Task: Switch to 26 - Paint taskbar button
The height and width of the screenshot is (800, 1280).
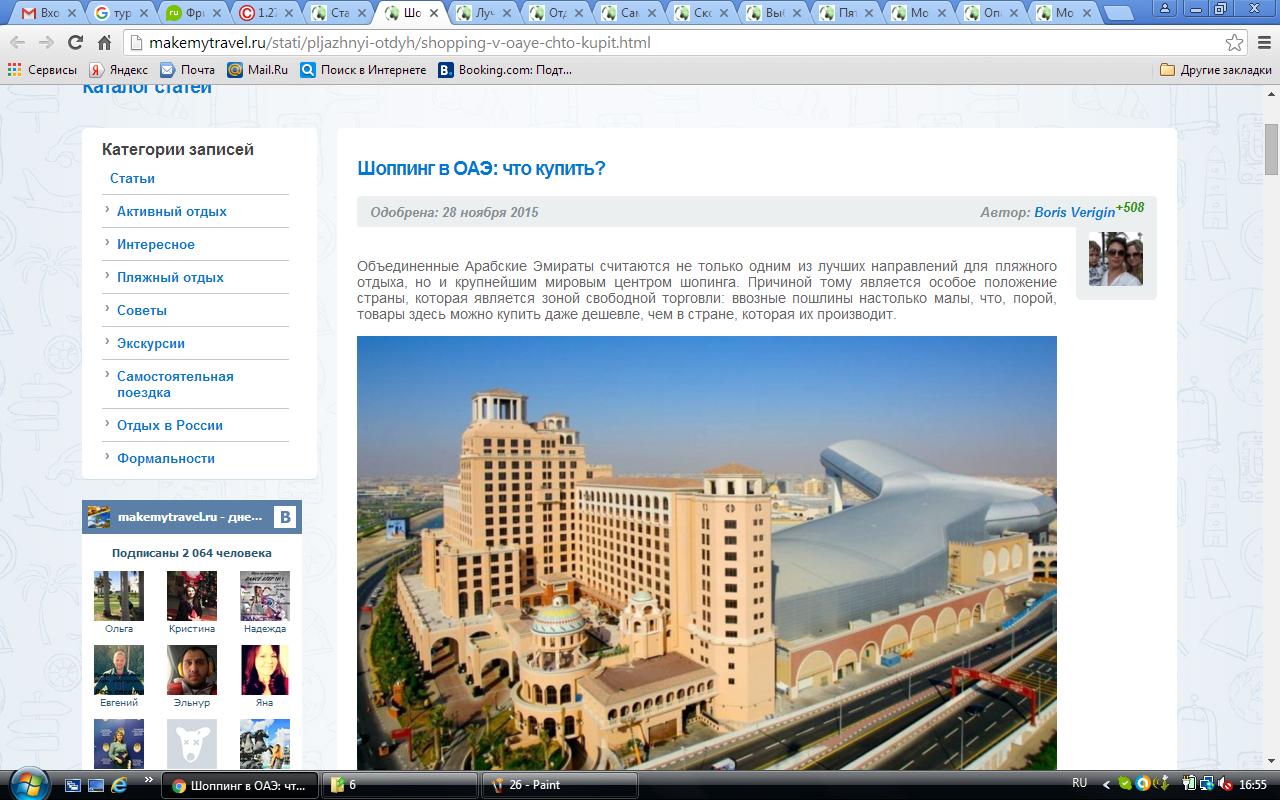Action: pyautogui.click(x=560, y=785)
